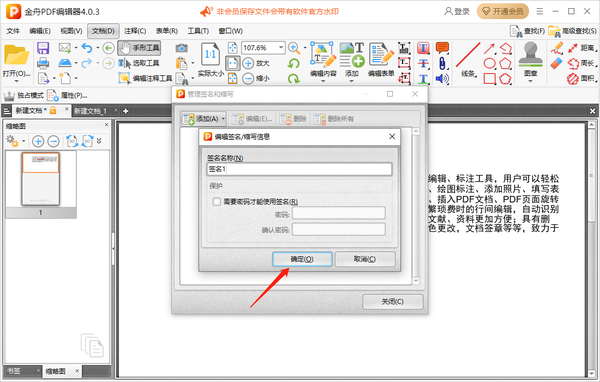Click the thumbnail zoom out icon
600x382 pixels.
(54, 141)
